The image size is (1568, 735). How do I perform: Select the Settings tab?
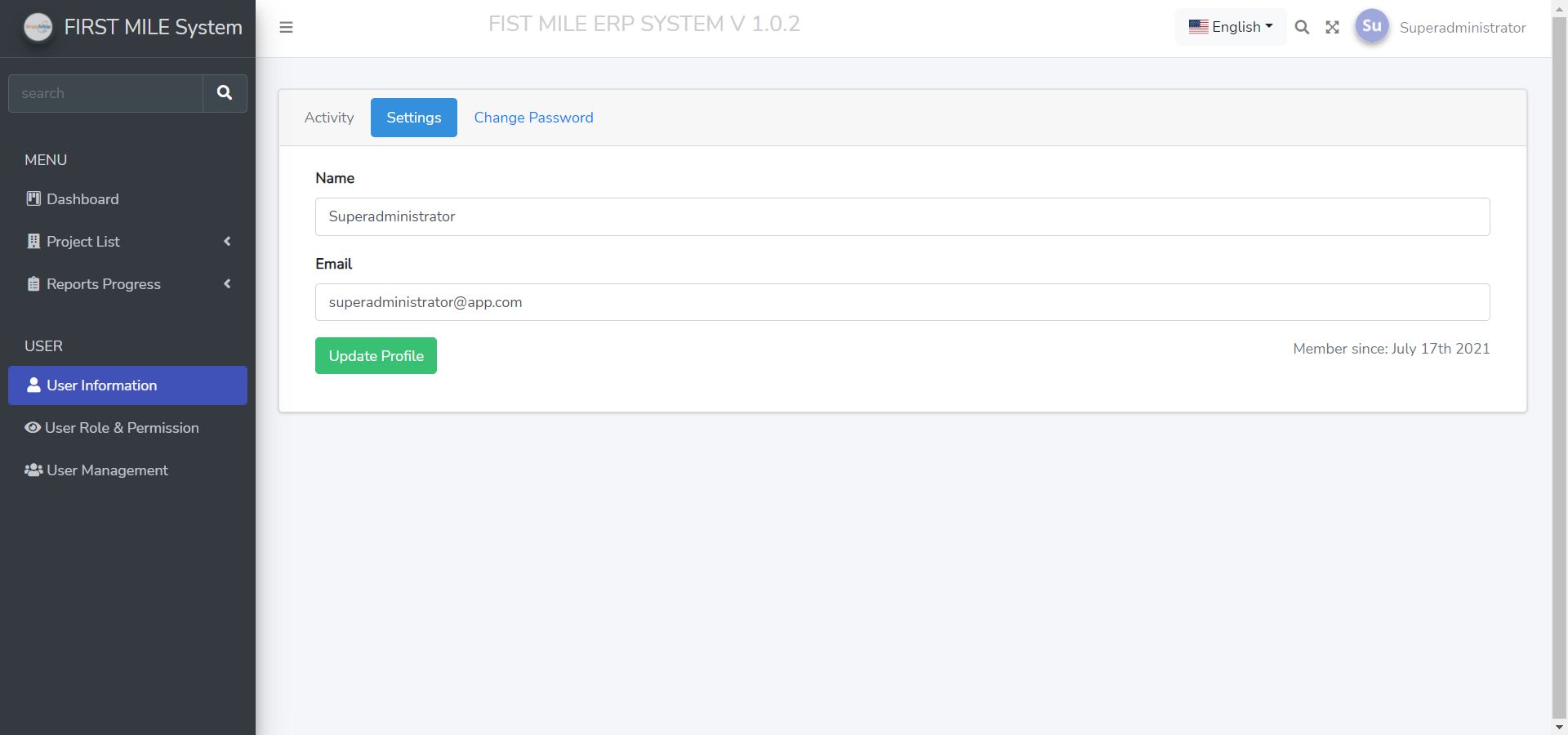coord(413,117)
